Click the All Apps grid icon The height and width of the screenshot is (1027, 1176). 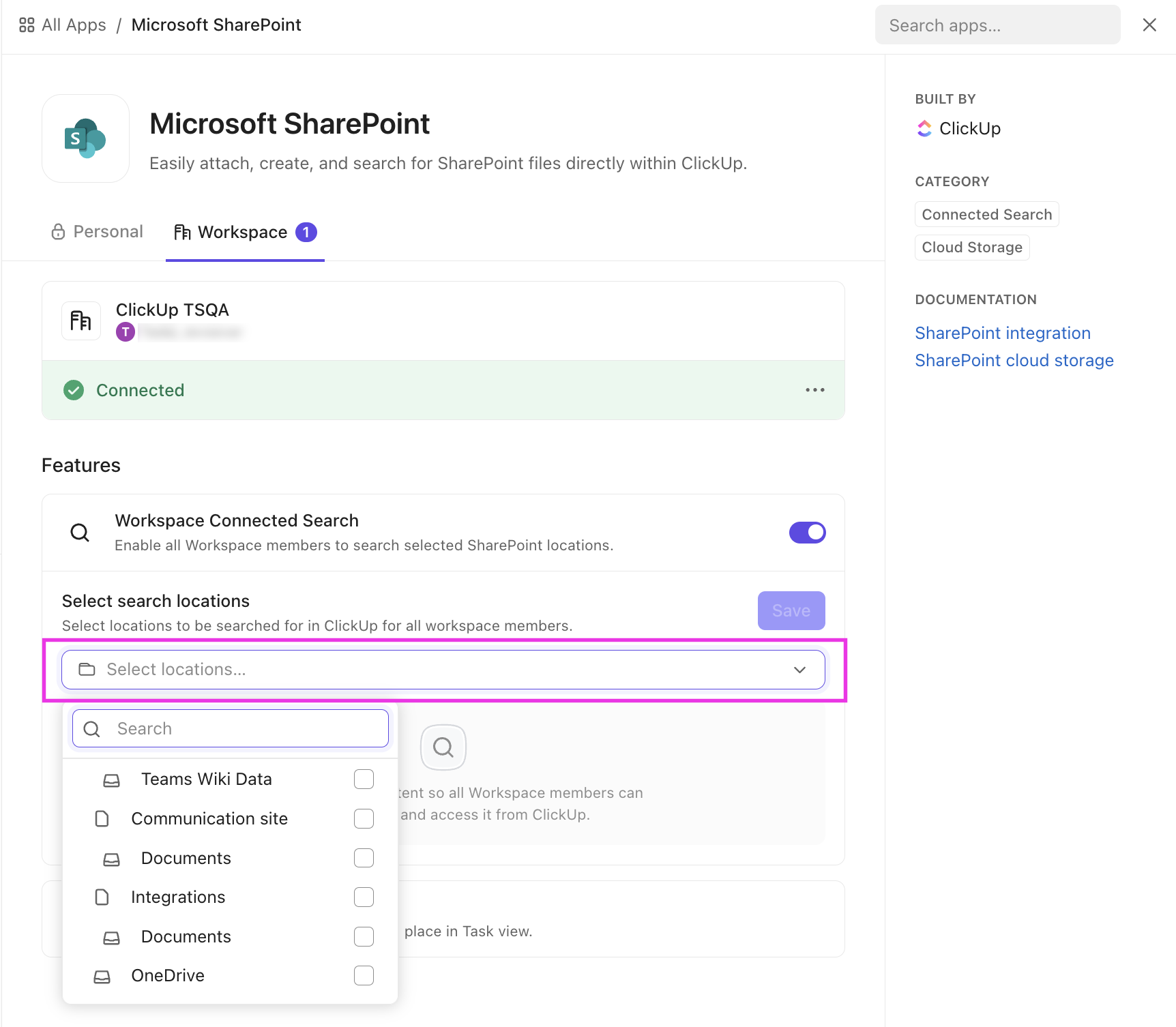[27, 25]
